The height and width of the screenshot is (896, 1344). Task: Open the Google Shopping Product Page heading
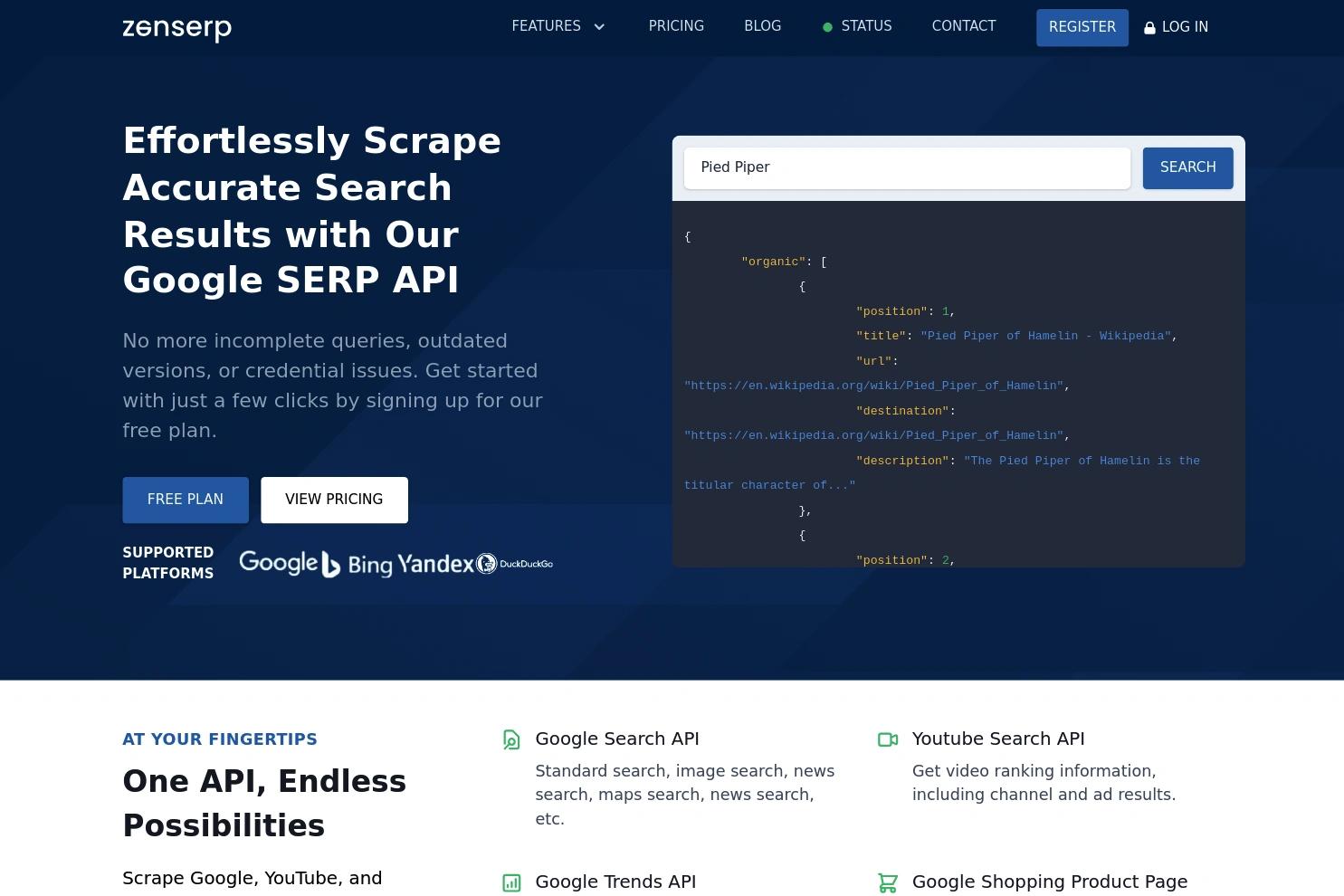click(1050, 882)
